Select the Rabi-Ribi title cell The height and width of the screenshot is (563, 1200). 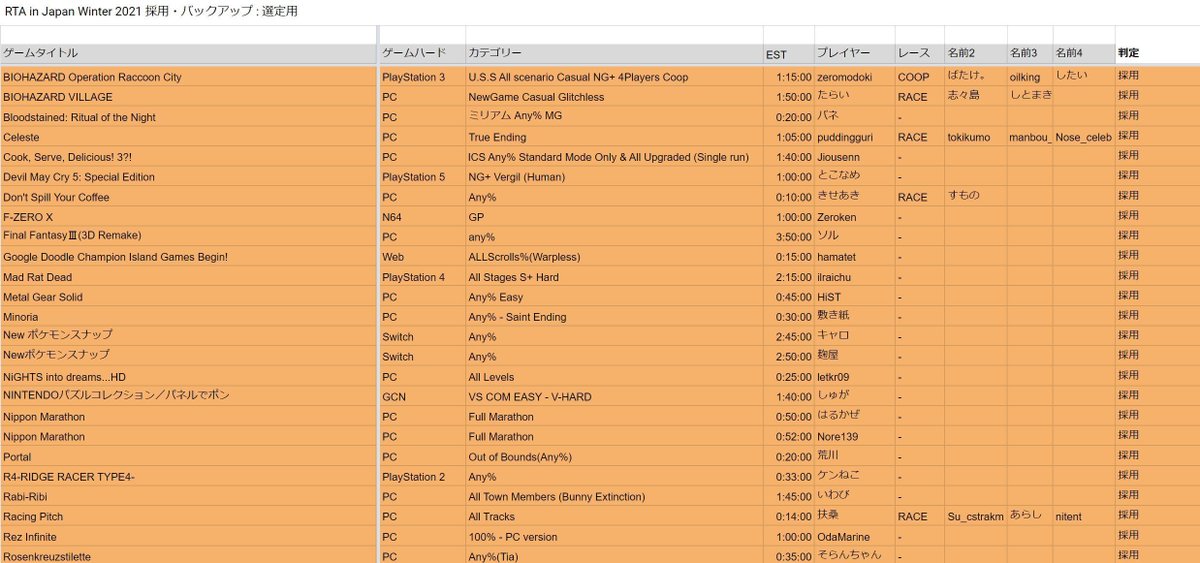coord(188,496)
